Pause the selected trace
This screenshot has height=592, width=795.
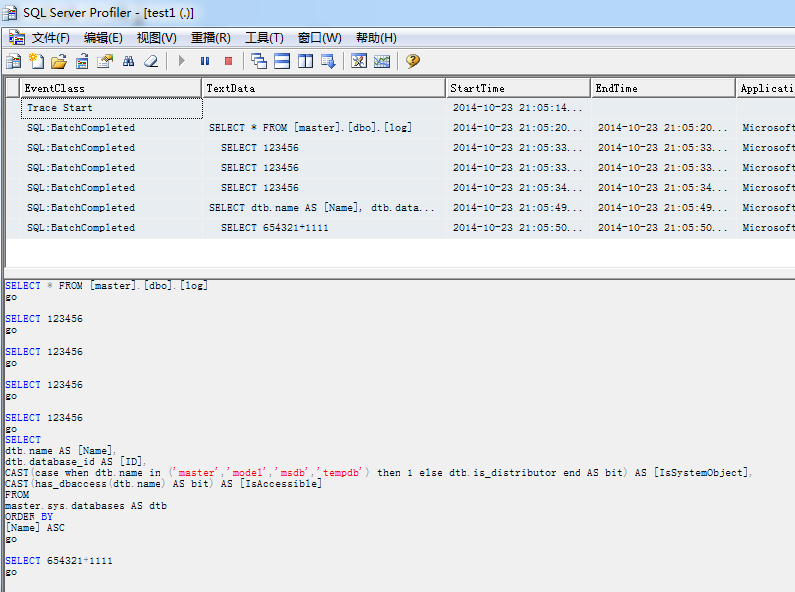click(205, 61)
